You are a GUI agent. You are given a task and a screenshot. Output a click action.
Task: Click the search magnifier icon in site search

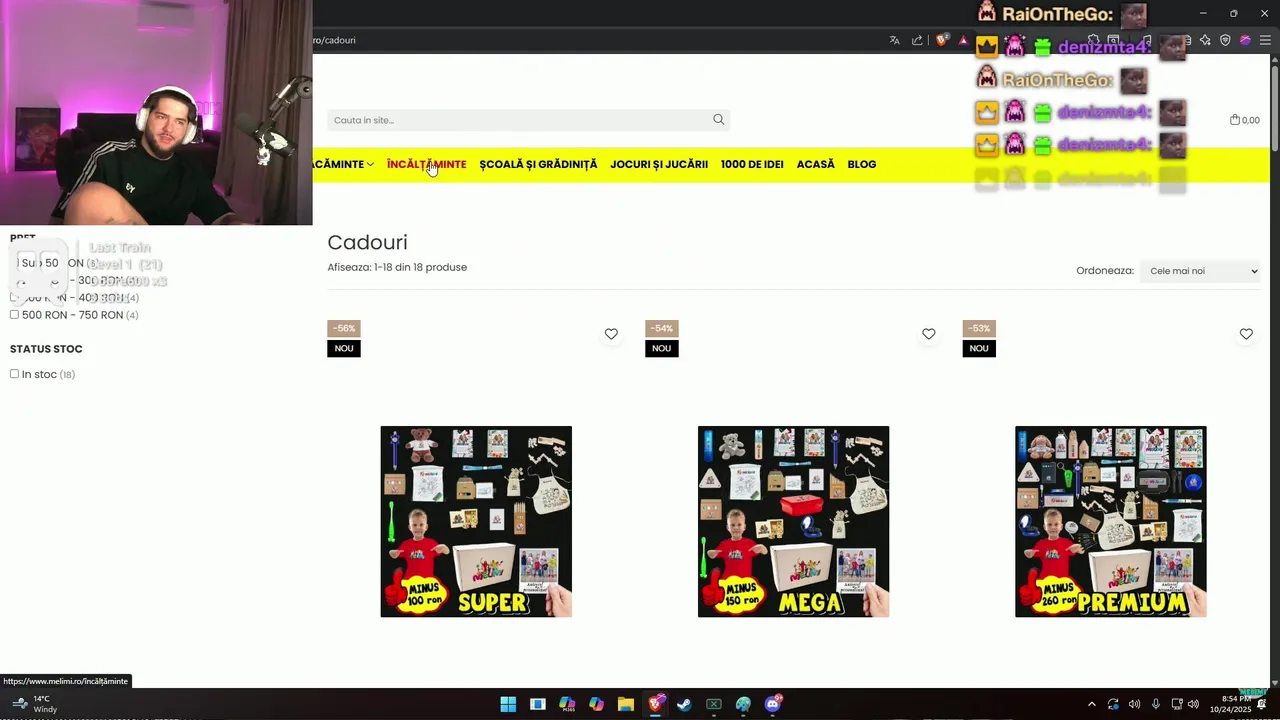(718, 120)
